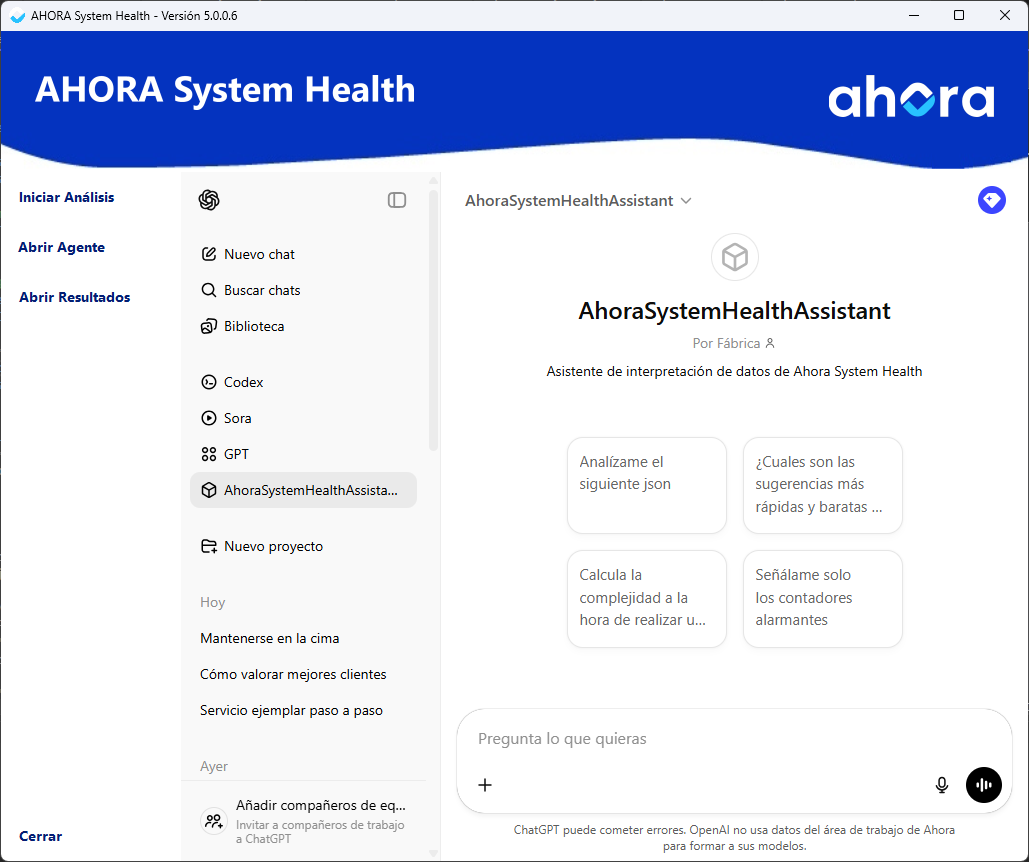Click the AhoraSystemHealthAssistant main heading
Image resolution: width=1029 pixels, height=862 pixels.
[734, 311]
